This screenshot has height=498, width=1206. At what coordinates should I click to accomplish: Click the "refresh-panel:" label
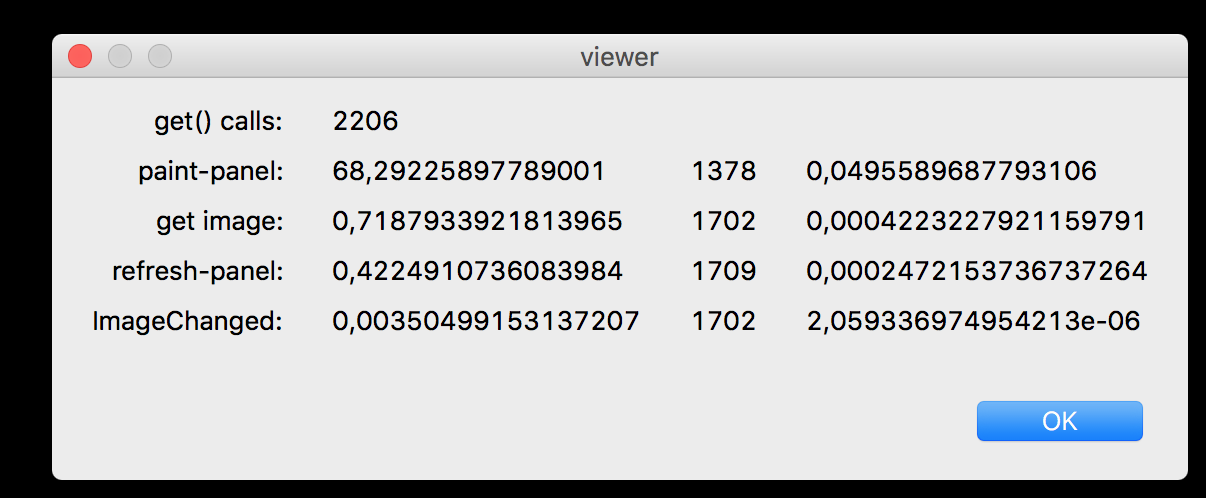pyautogui.click(x=198, y=272)
